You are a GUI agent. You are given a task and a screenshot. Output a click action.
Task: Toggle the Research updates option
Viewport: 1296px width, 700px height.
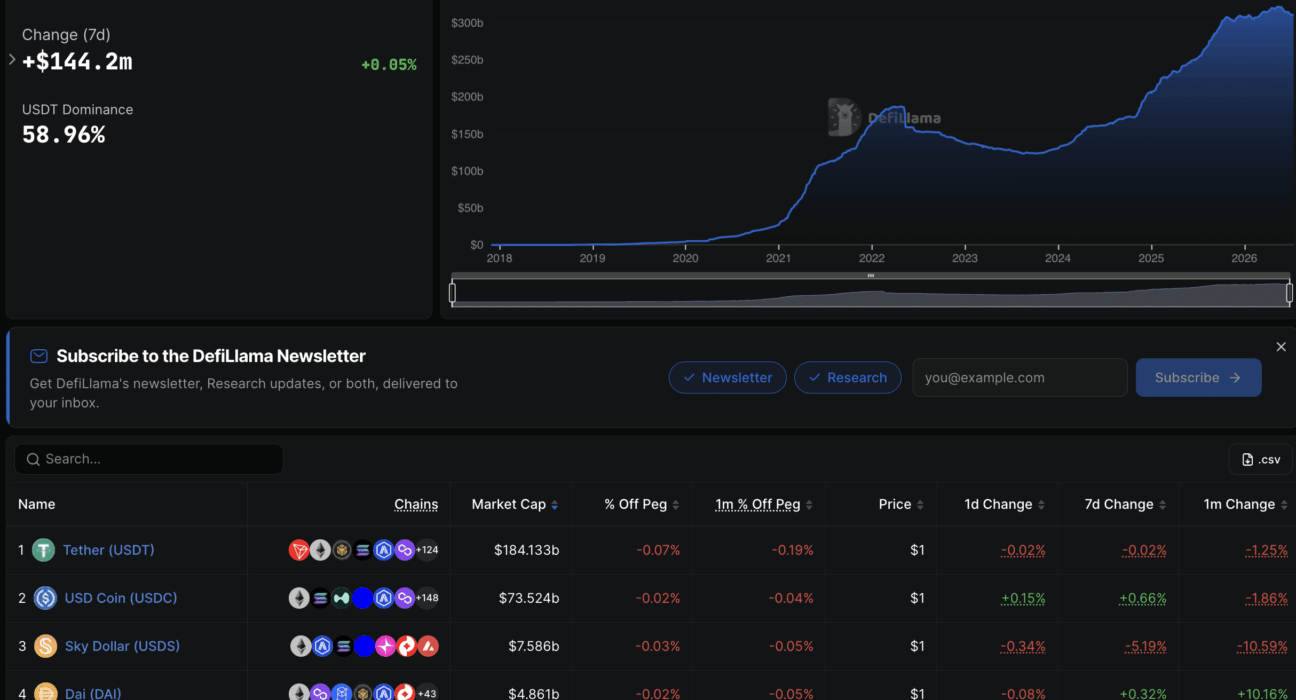848,378
